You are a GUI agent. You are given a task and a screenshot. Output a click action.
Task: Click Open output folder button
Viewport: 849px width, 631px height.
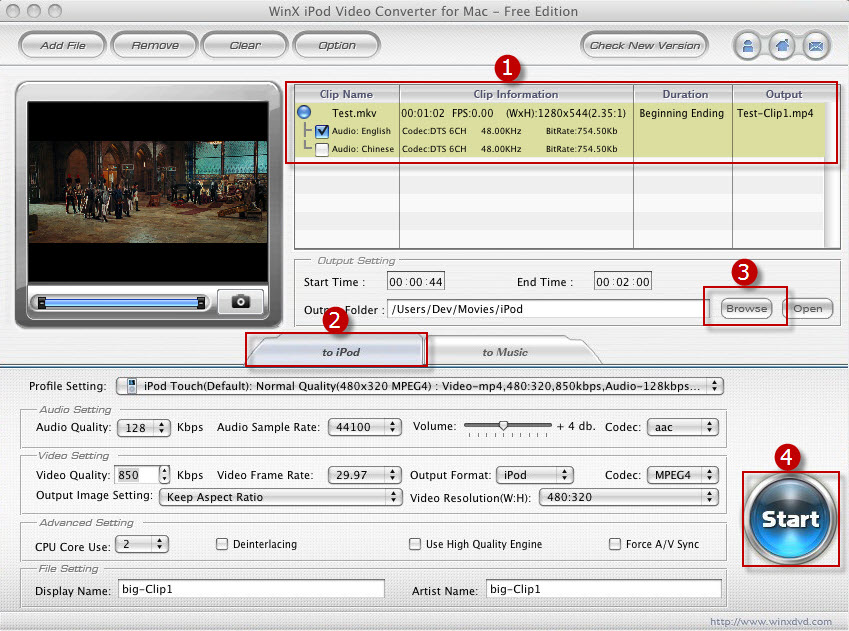click(807, 309)
